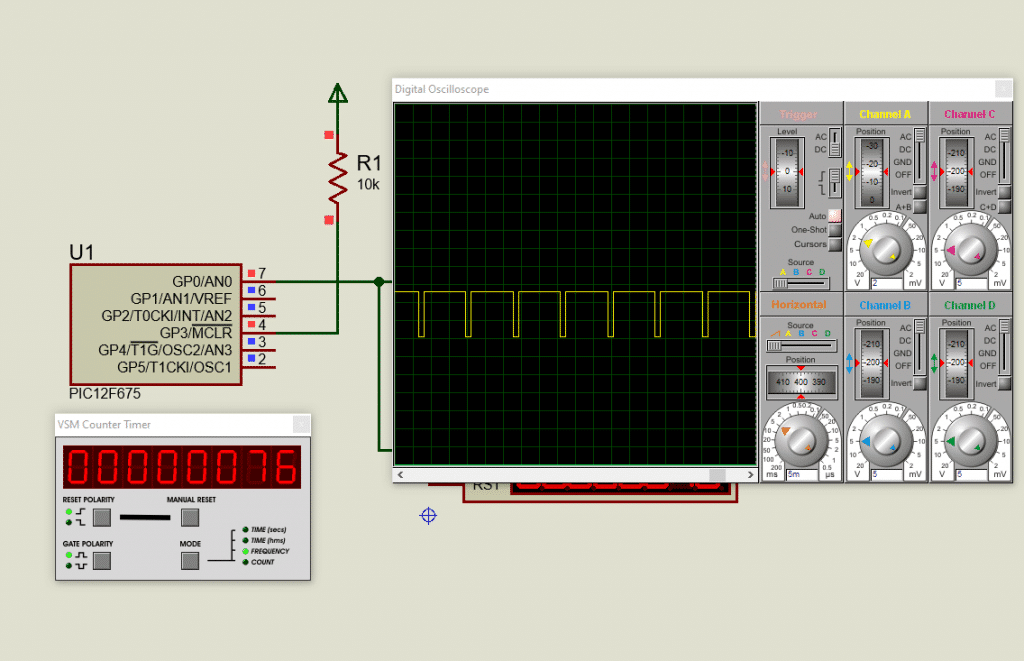Click the blue Channel B position arrows icon

[x=850, y=363]
